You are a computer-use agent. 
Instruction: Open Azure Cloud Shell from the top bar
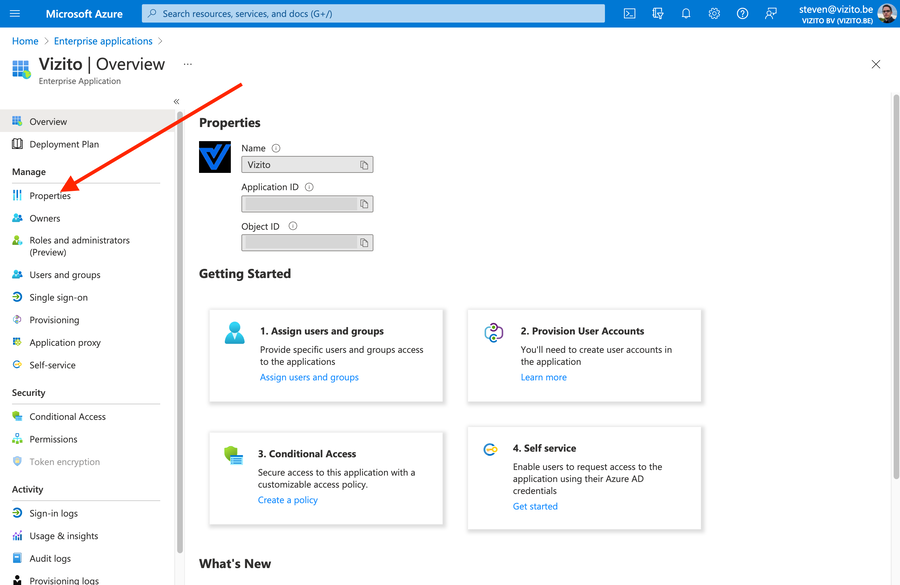(x=630, y=13)
